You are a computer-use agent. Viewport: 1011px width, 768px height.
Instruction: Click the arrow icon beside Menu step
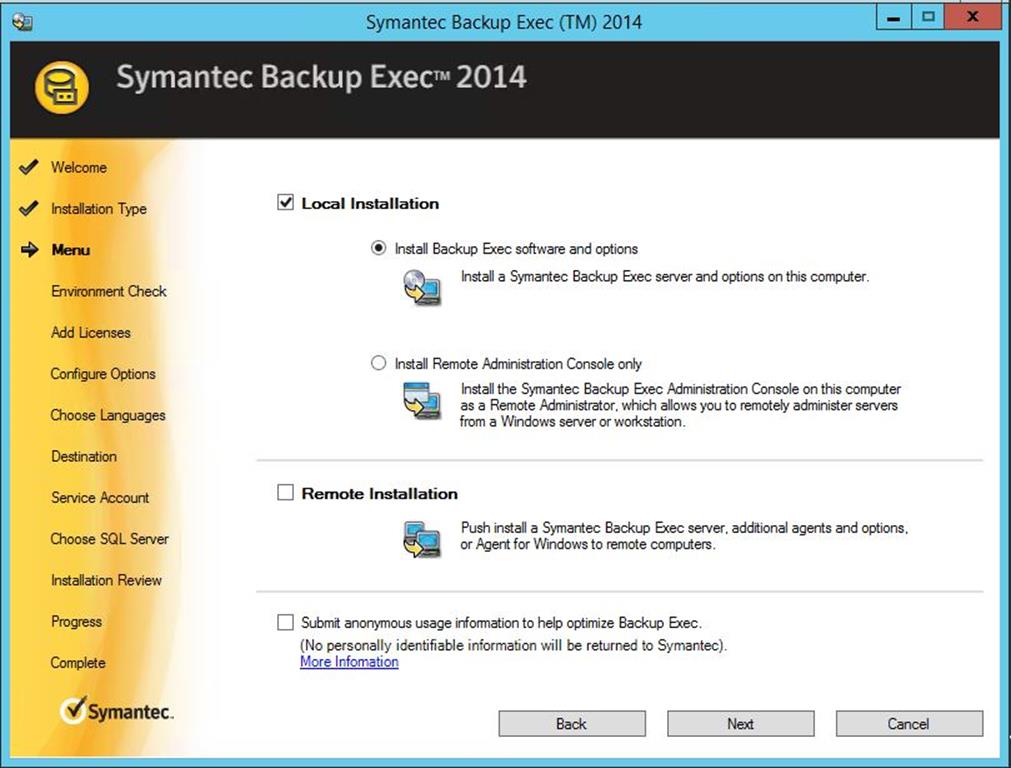pyautogui.click(x=30, y=250)
